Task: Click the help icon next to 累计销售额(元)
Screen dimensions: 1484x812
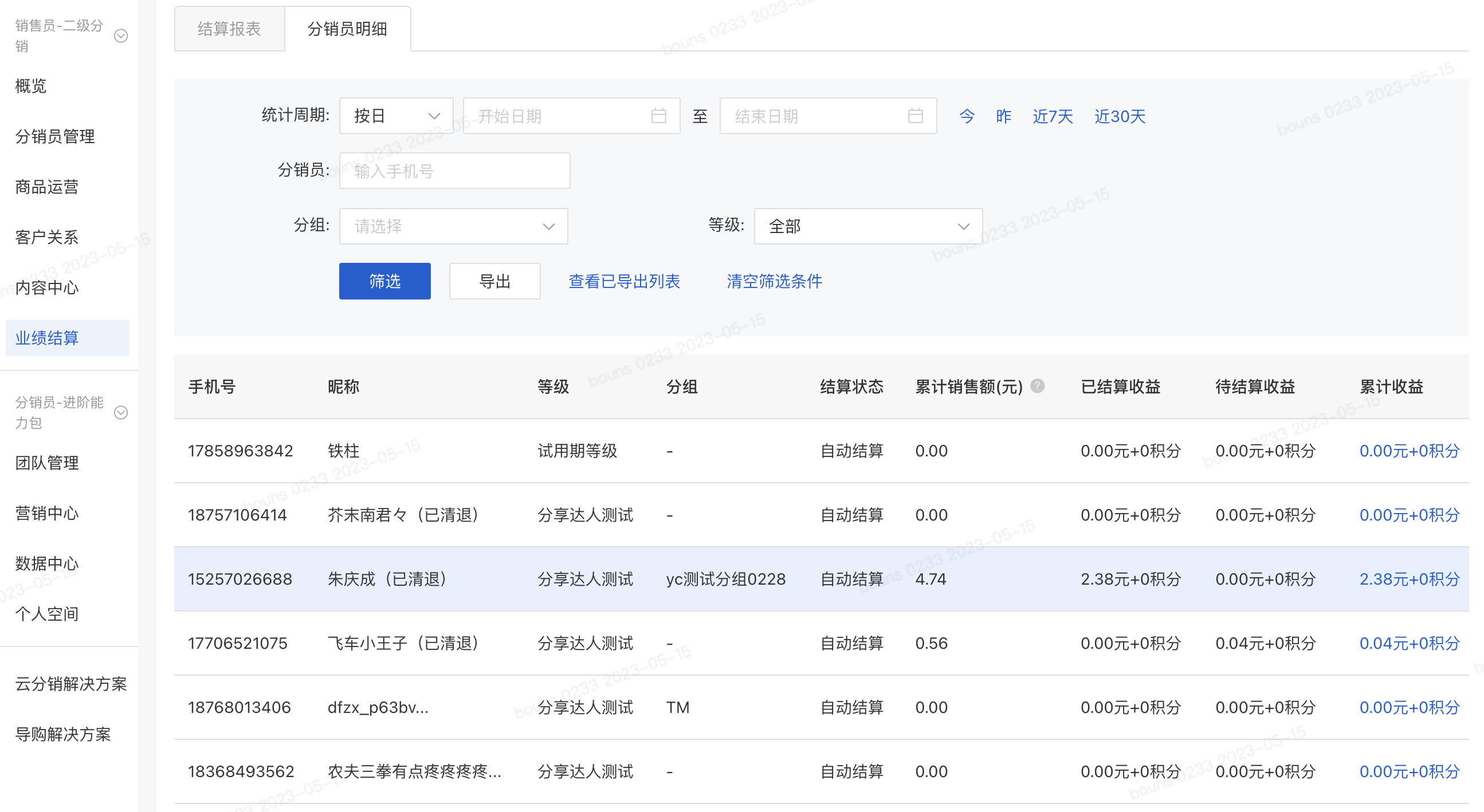Action: point(1037,386)
